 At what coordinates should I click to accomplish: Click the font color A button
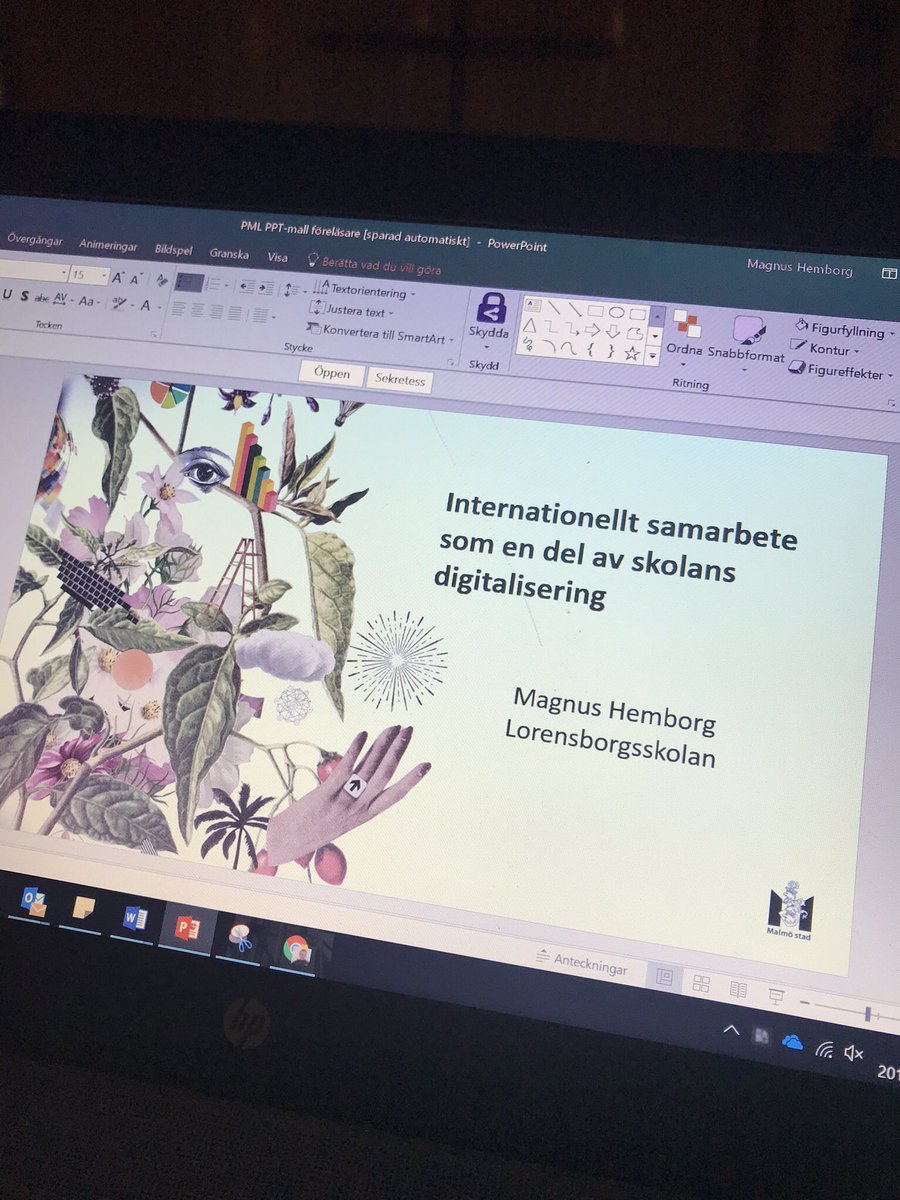(145, 305)
